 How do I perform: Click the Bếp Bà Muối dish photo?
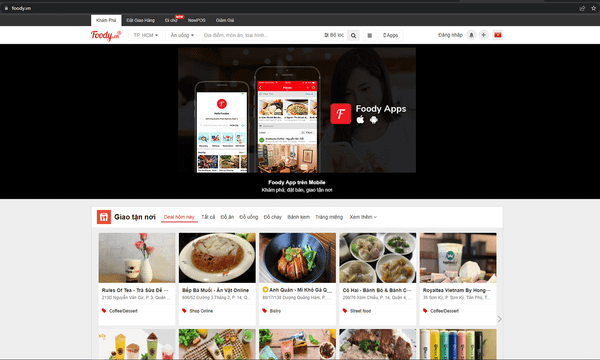[x=217, y=258]
